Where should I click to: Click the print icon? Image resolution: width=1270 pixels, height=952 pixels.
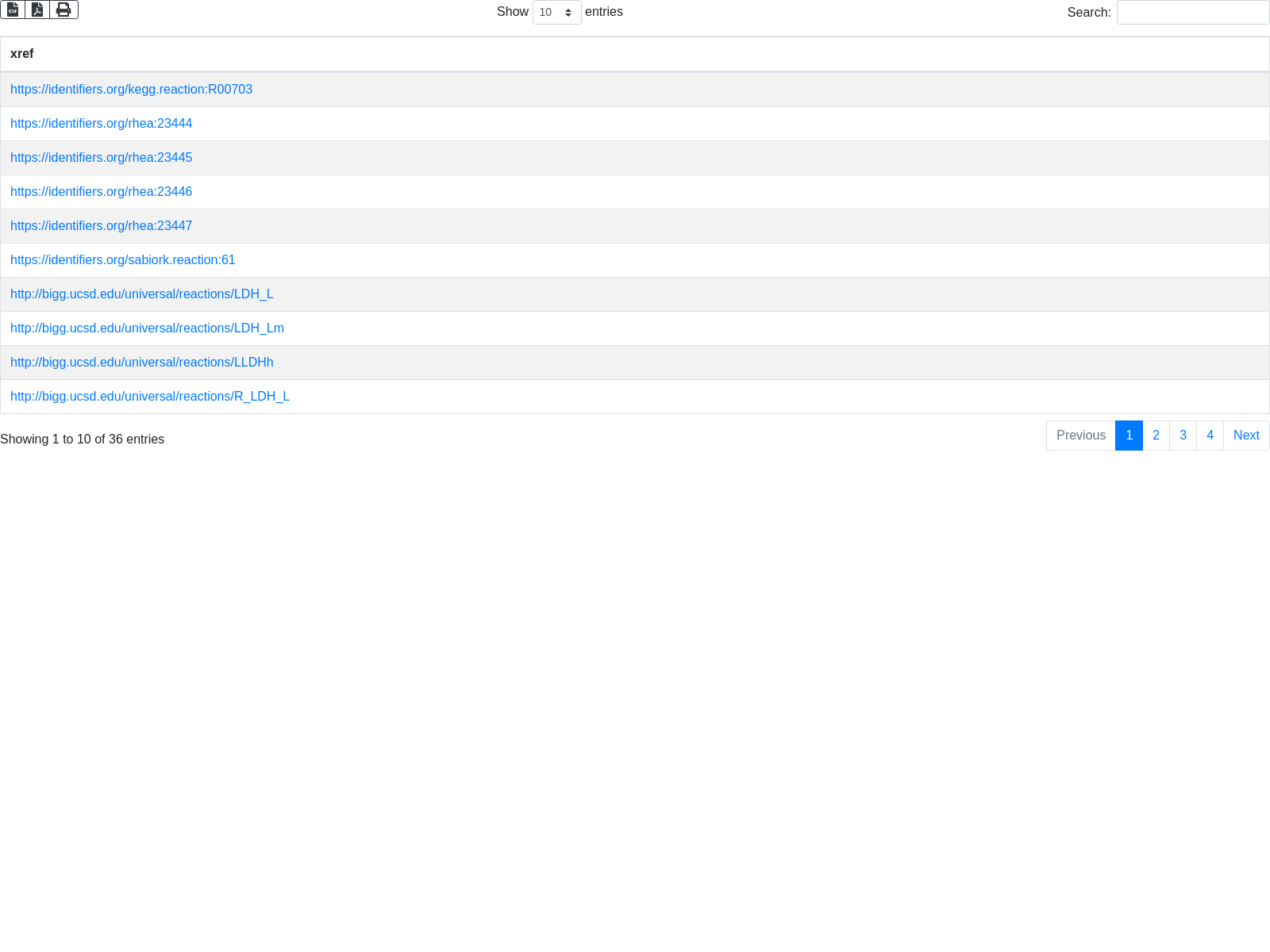click(63, 10)
